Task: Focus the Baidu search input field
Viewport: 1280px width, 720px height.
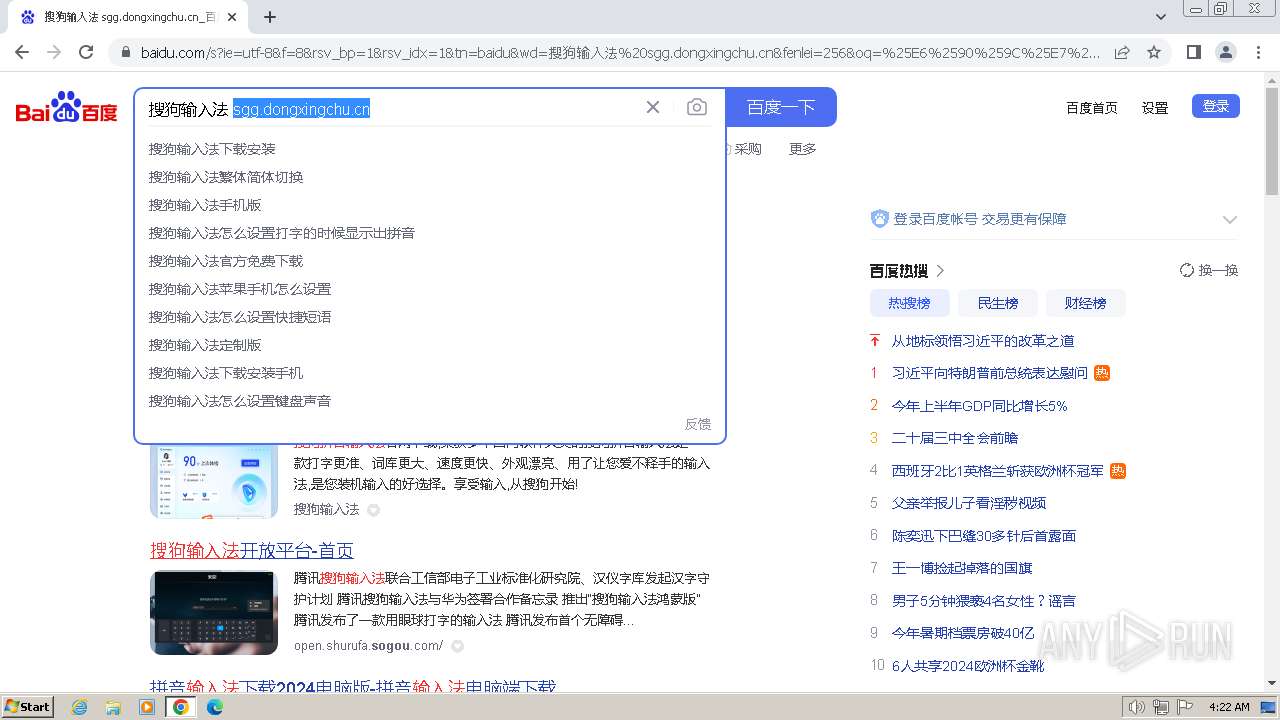Action: click(390, 109)
